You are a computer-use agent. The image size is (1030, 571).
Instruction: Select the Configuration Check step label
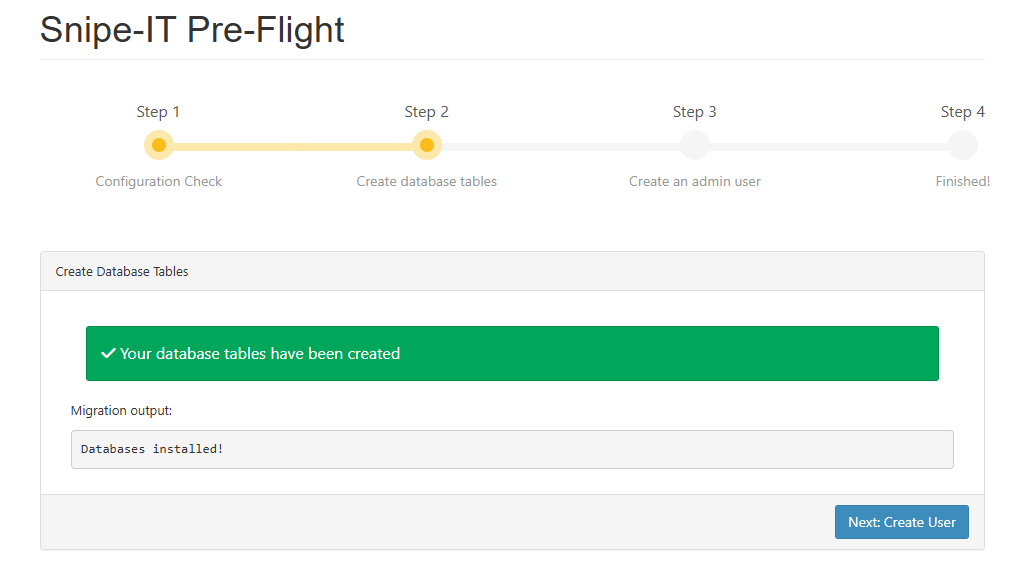[x=159, y=181]
